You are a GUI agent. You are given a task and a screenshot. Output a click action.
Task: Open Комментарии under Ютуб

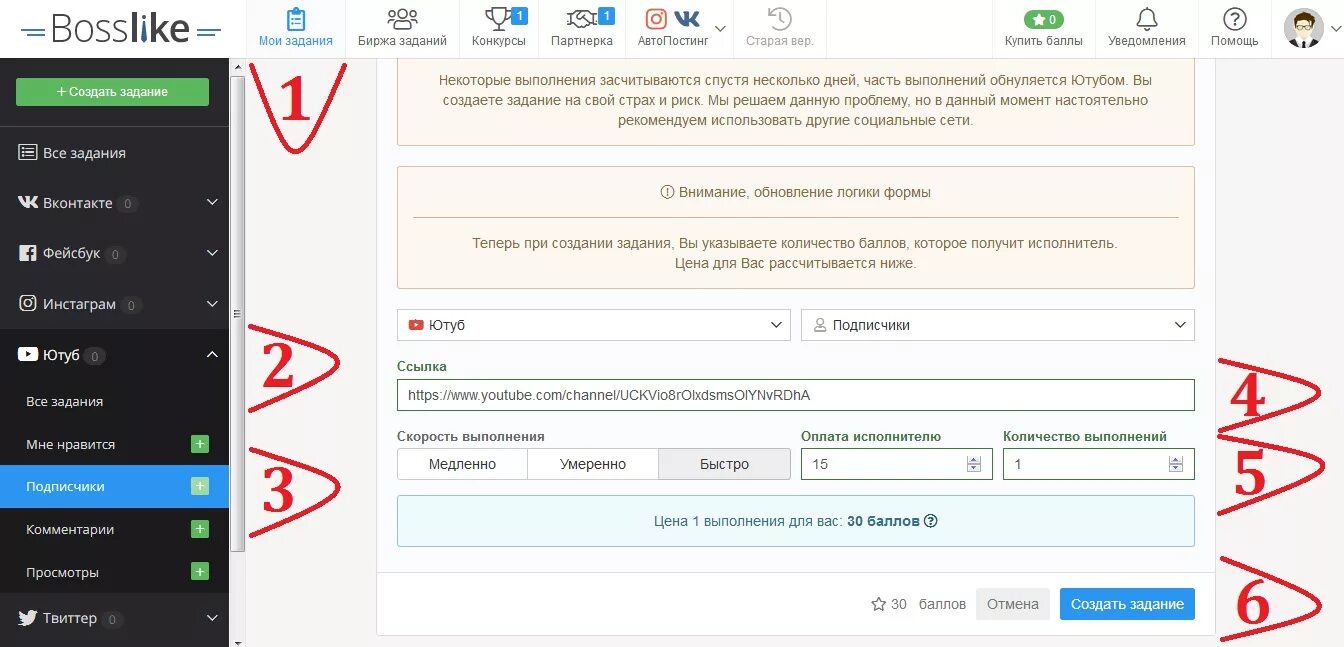[x=70, y=529]
